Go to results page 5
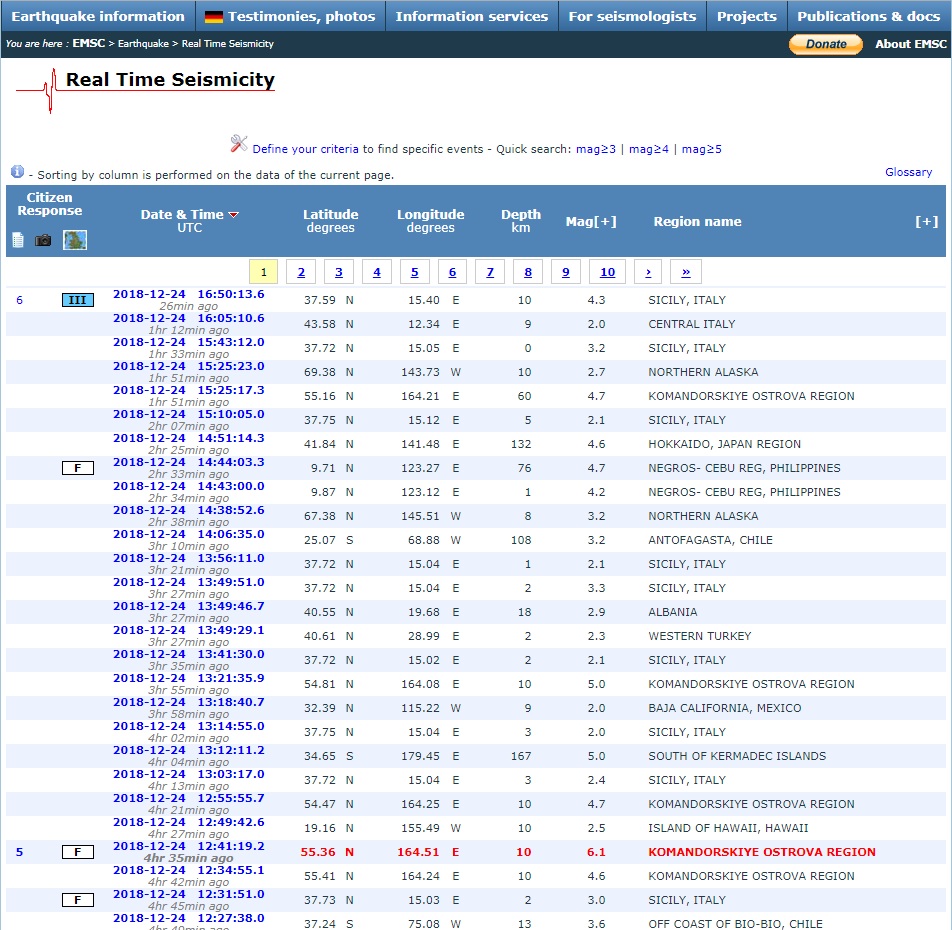This screenshot has width=952, height=930. 414,272
